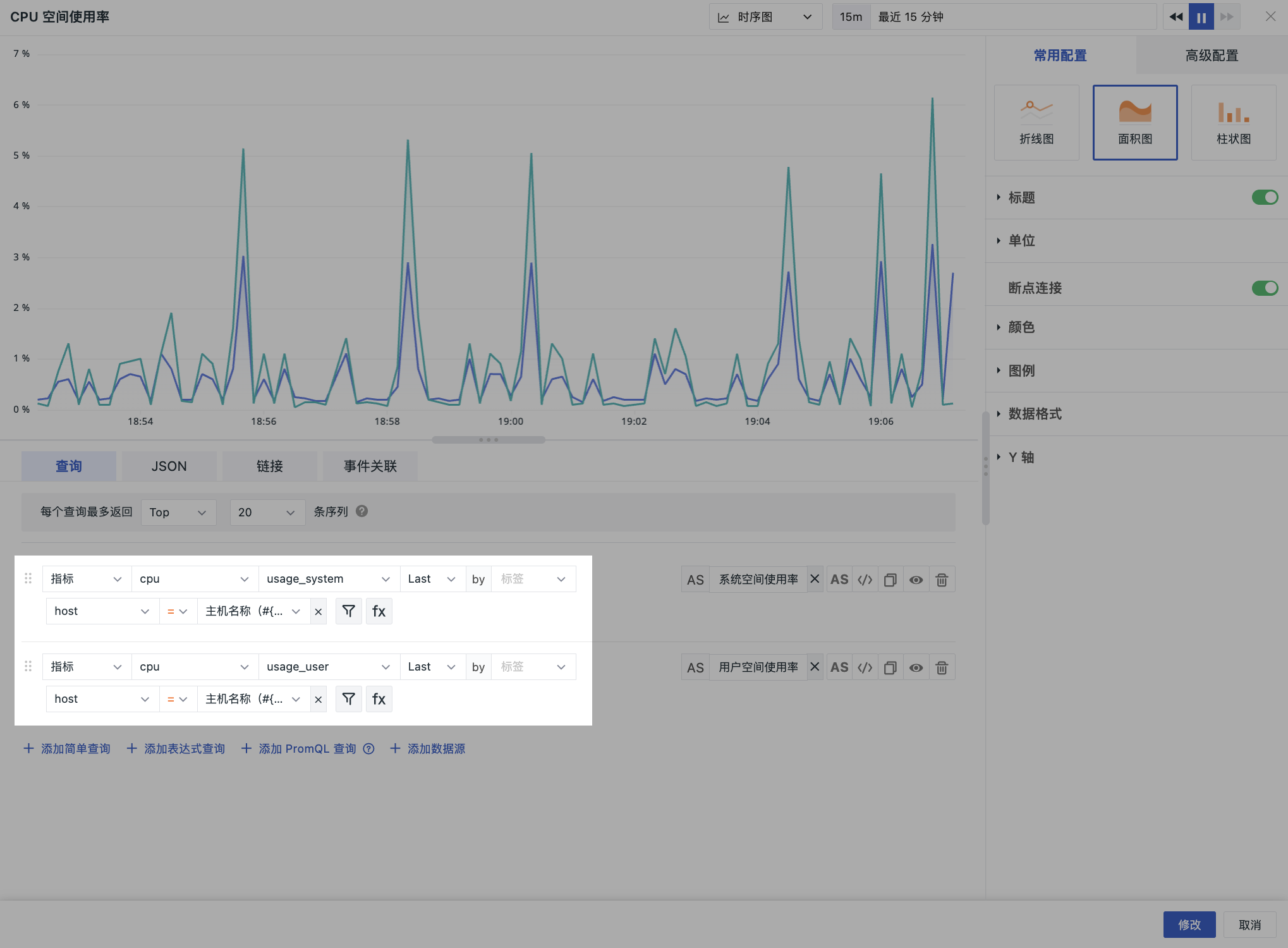Click the rewind time range icon
Image resolution: width=1288 pixels, height=948 pixels.
(x=1176, y=17)
